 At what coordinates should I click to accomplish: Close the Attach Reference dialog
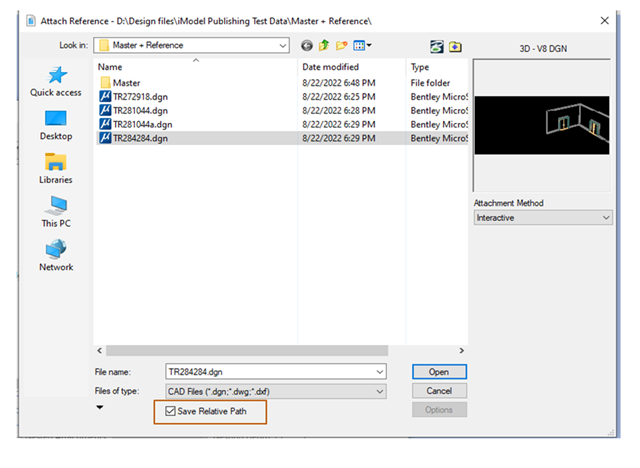(x=604, y=21)
